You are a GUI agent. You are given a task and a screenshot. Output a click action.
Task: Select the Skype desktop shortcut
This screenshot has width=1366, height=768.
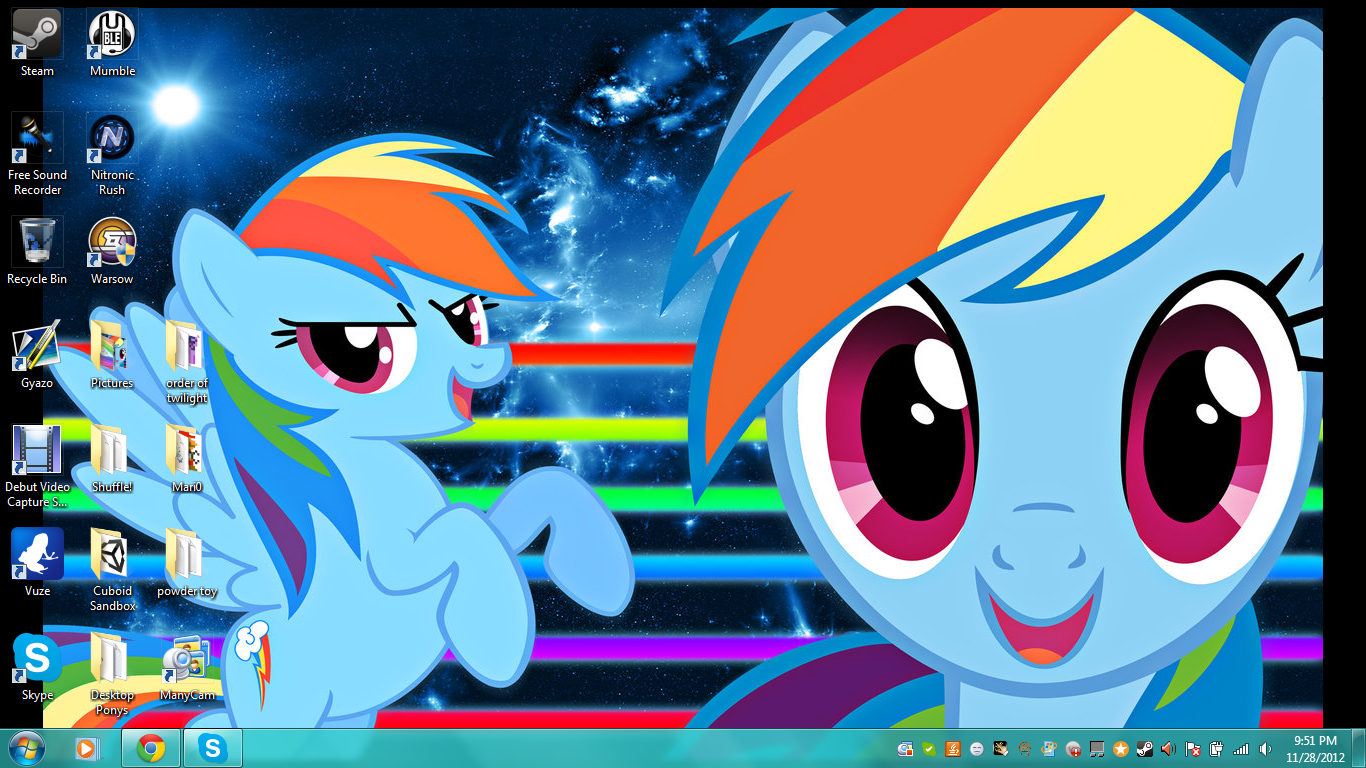pos(37,667)
